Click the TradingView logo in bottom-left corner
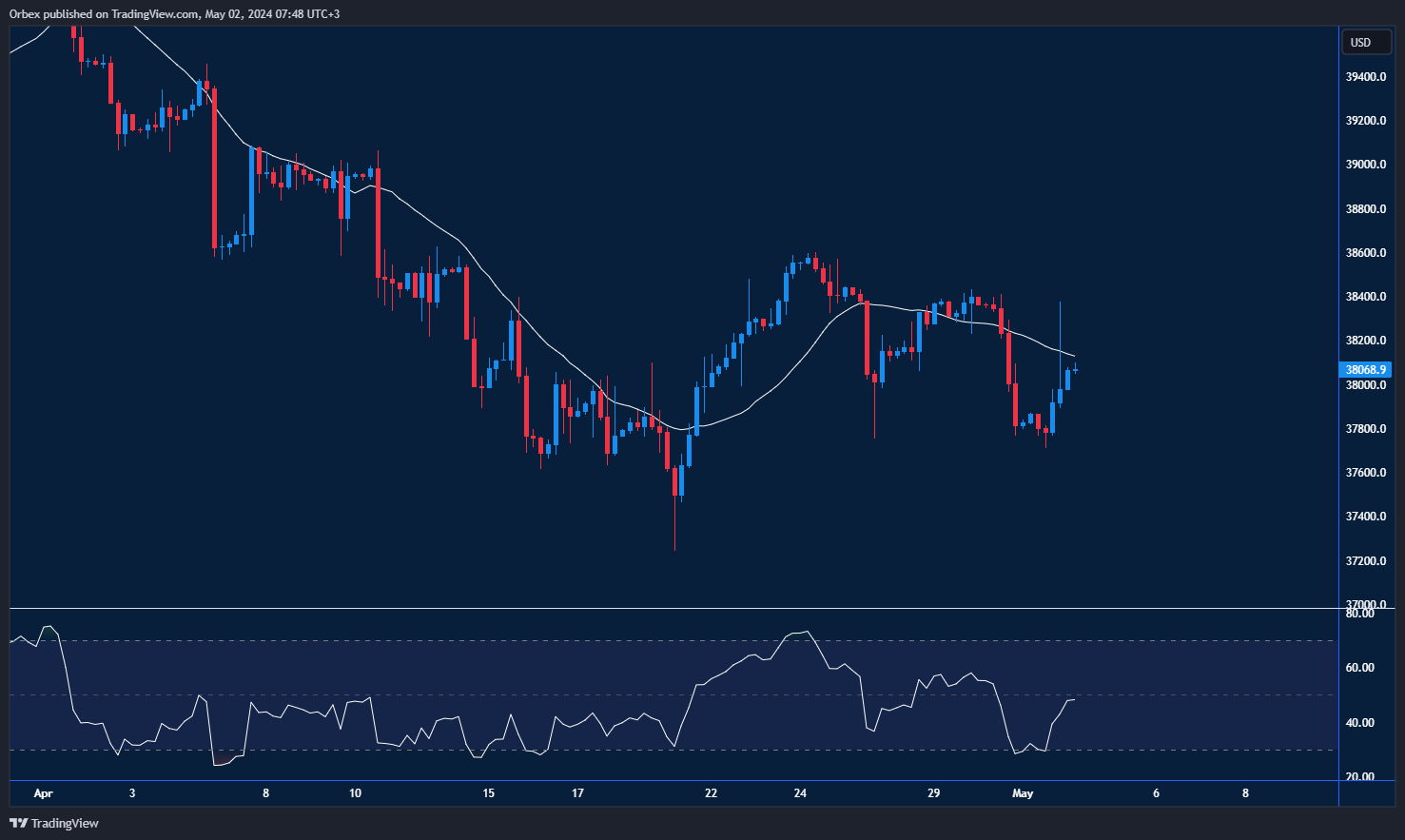This screenshot has height=840, width=1405. click(54, 823)
